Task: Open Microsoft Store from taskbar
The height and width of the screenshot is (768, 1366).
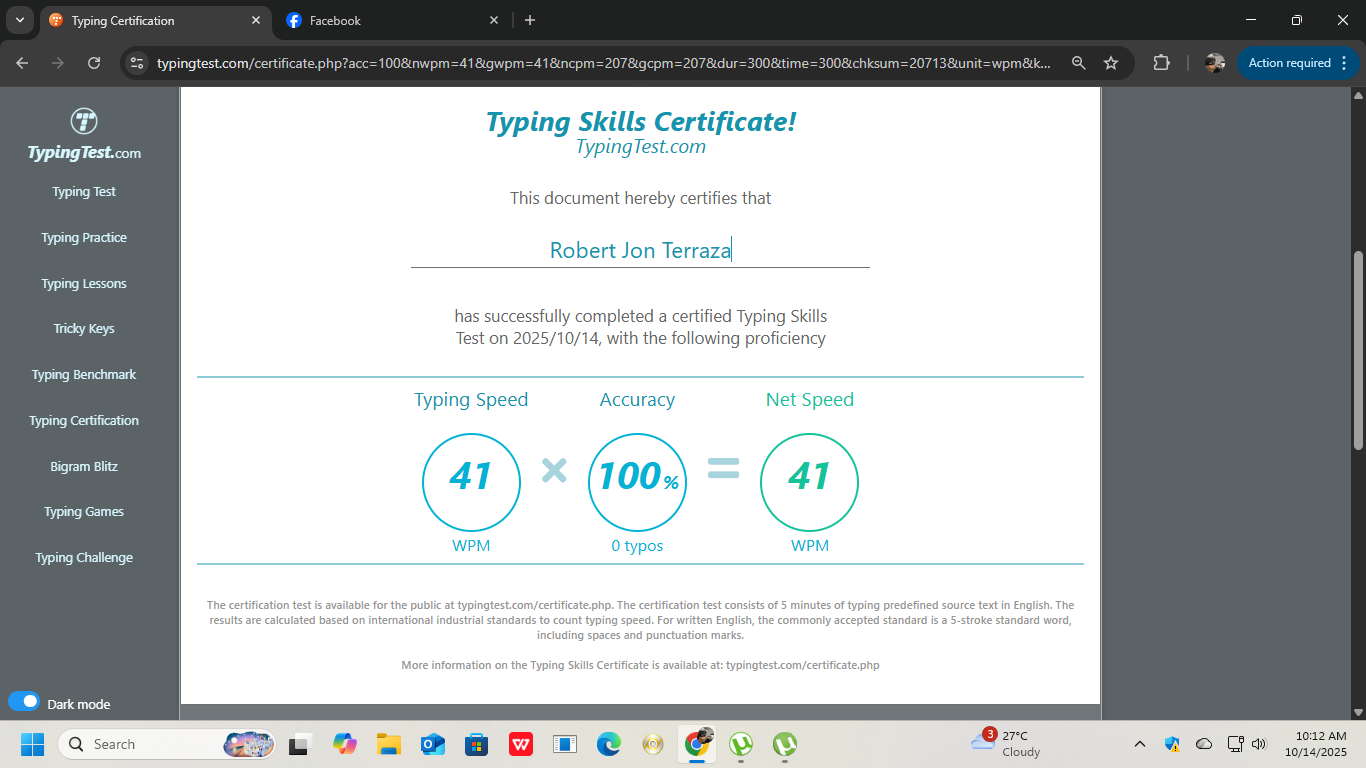Action: pos(476,744)
